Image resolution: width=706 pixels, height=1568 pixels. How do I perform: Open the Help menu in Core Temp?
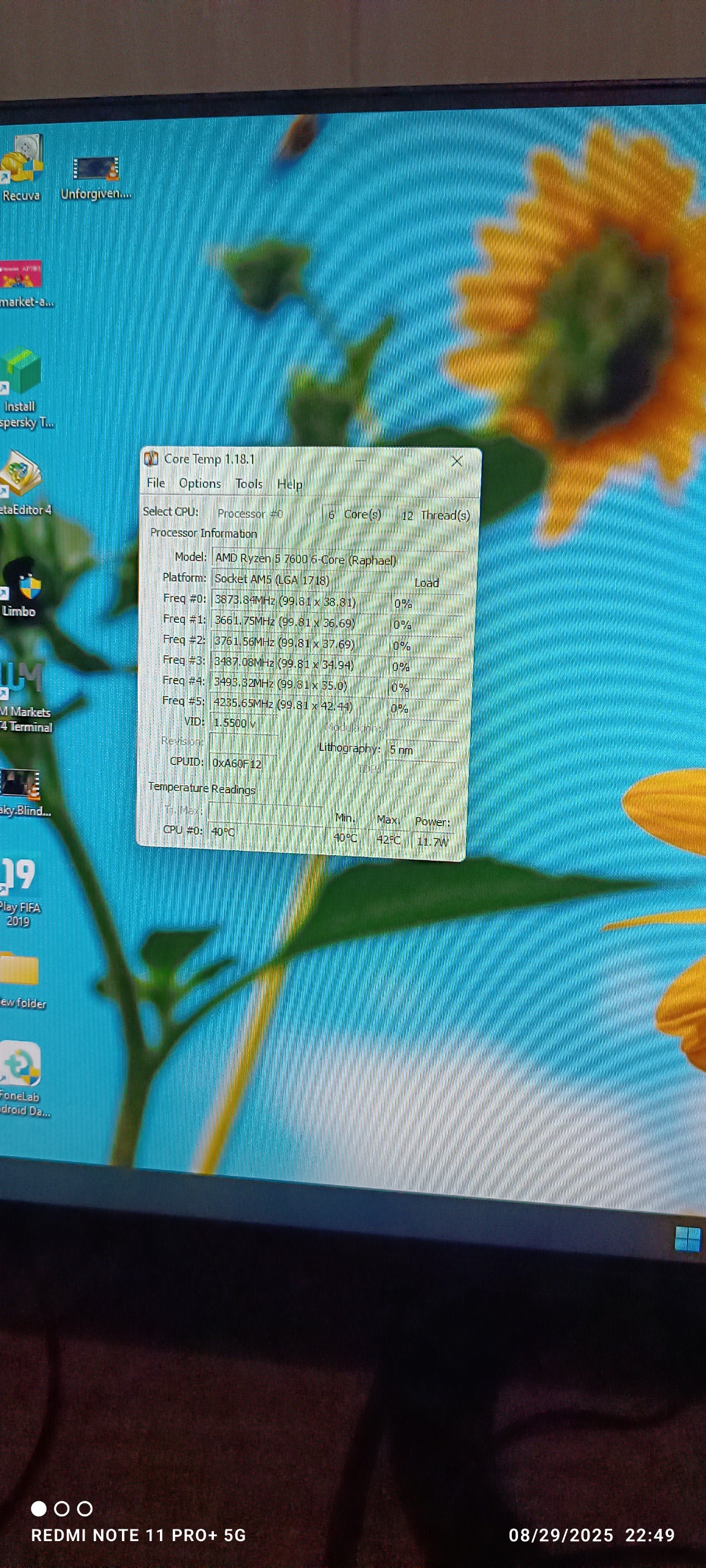tap(289, 485)
